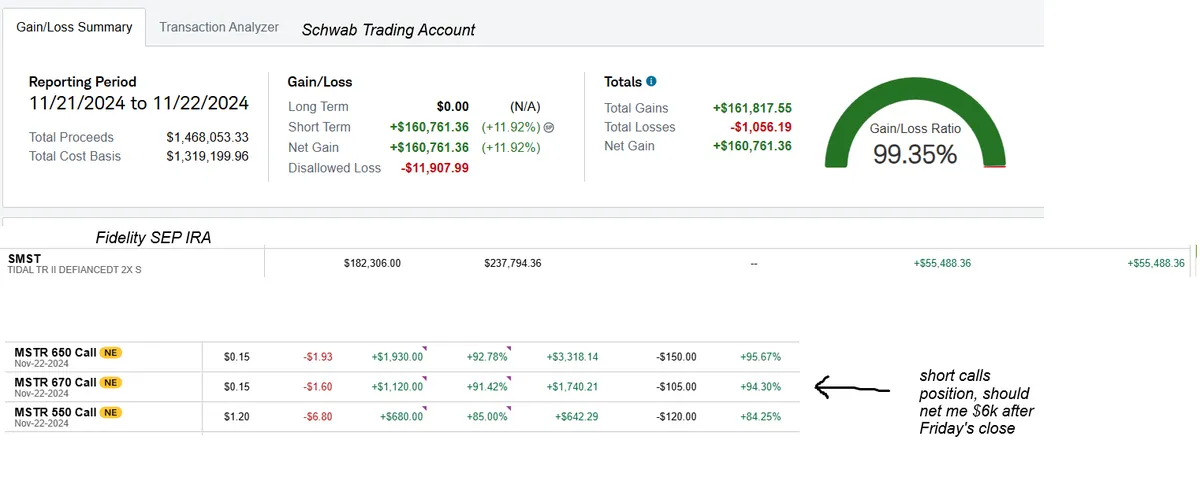
Task: Click the 92.78% value in MSTR 650 row
Action: pyautogui.click(x=487, y=356)
